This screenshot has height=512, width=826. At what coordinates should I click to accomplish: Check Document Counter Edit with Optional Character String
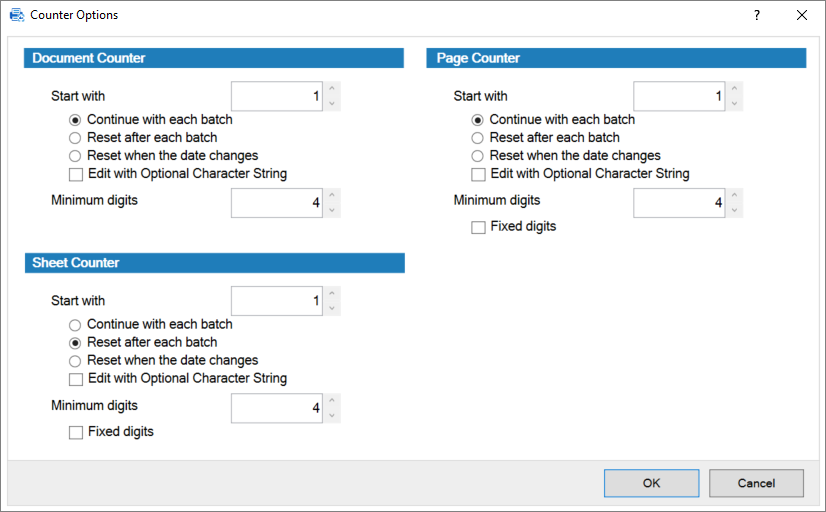point(75,174)
